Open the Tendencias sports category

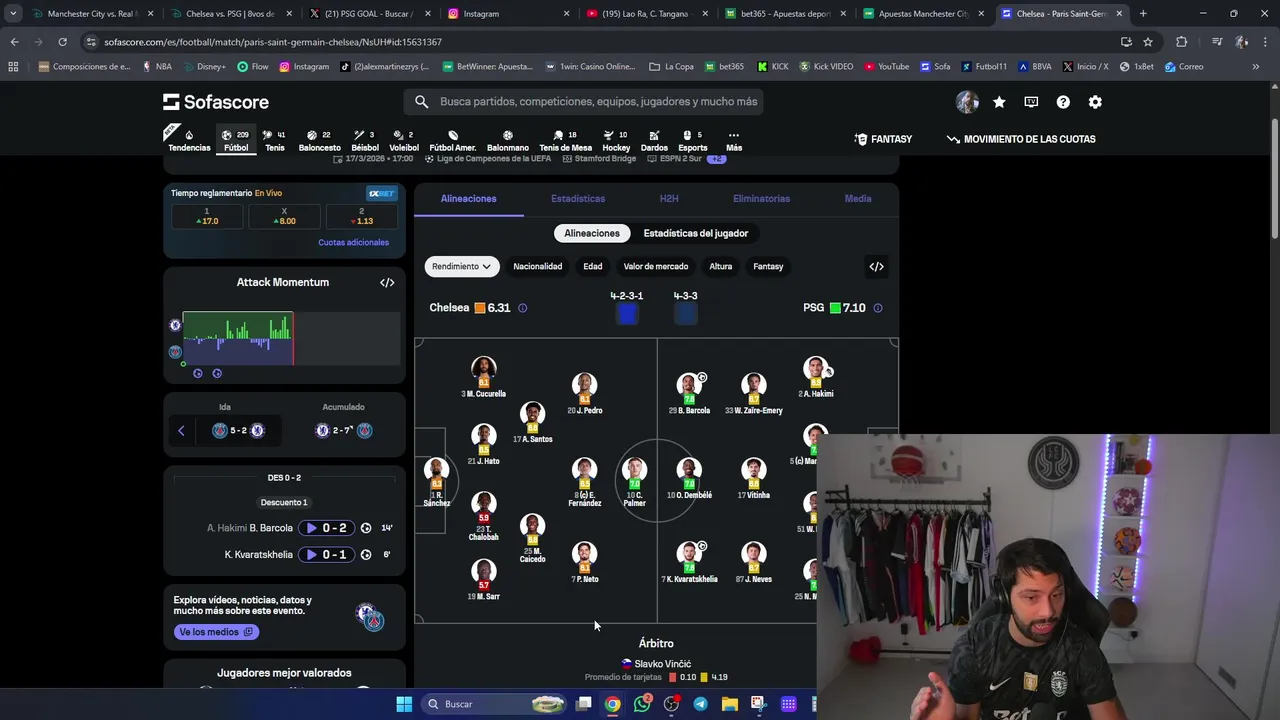tap(189, 141)
